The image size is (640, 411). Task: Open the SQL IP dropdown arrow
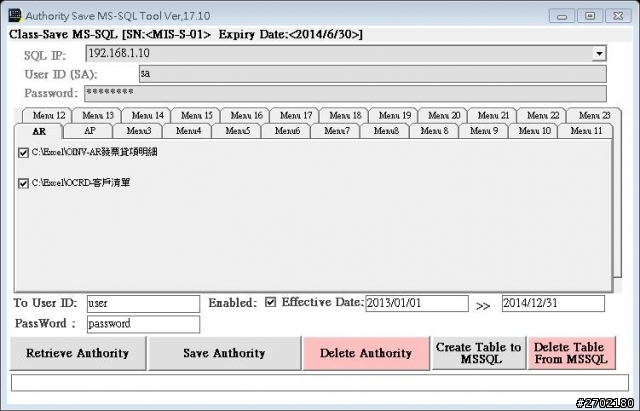[x=599, y=53]
